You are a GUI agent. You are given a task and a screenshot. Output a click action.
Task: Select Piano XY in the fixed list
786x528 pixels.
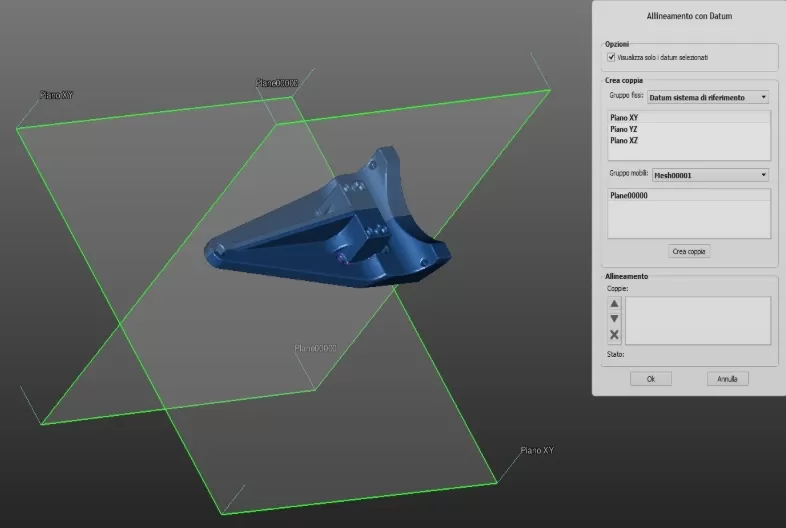[689, 117]
